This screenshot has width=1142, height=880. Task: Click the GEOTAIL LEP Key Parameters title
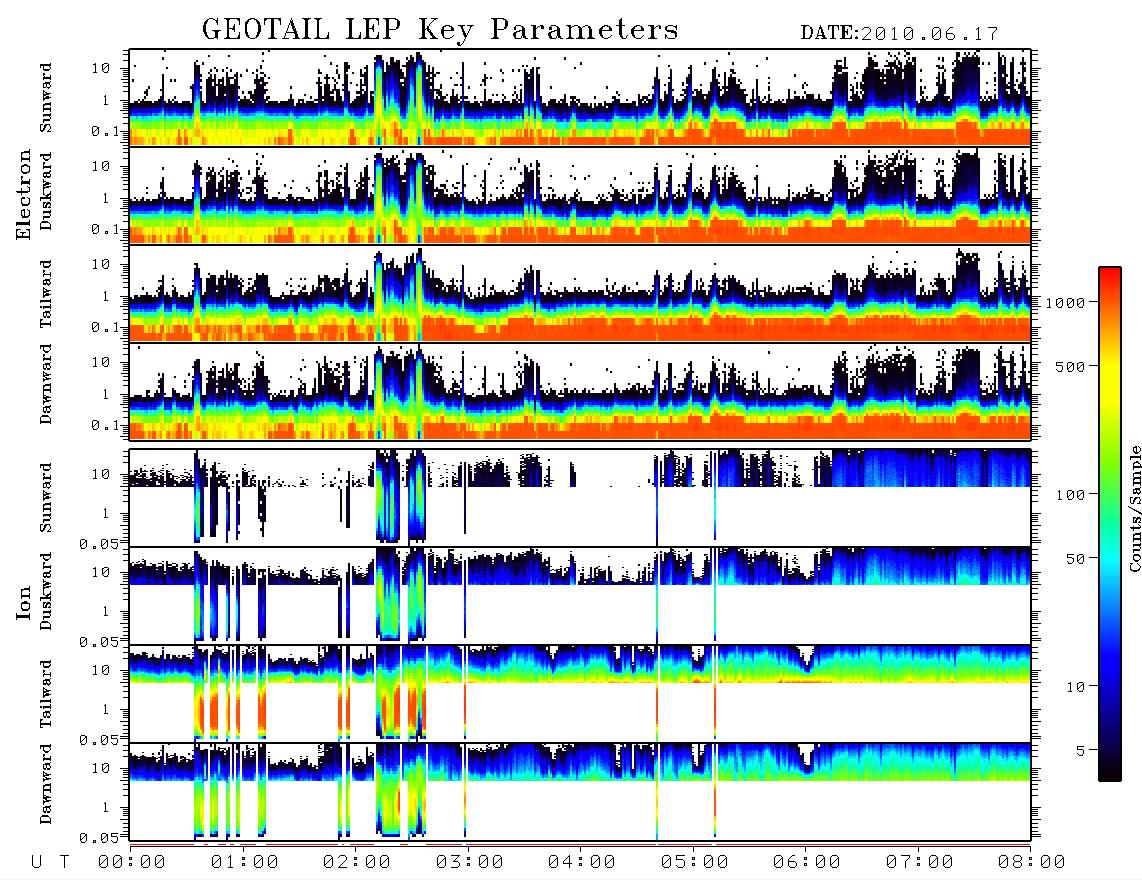pos(440,30)
